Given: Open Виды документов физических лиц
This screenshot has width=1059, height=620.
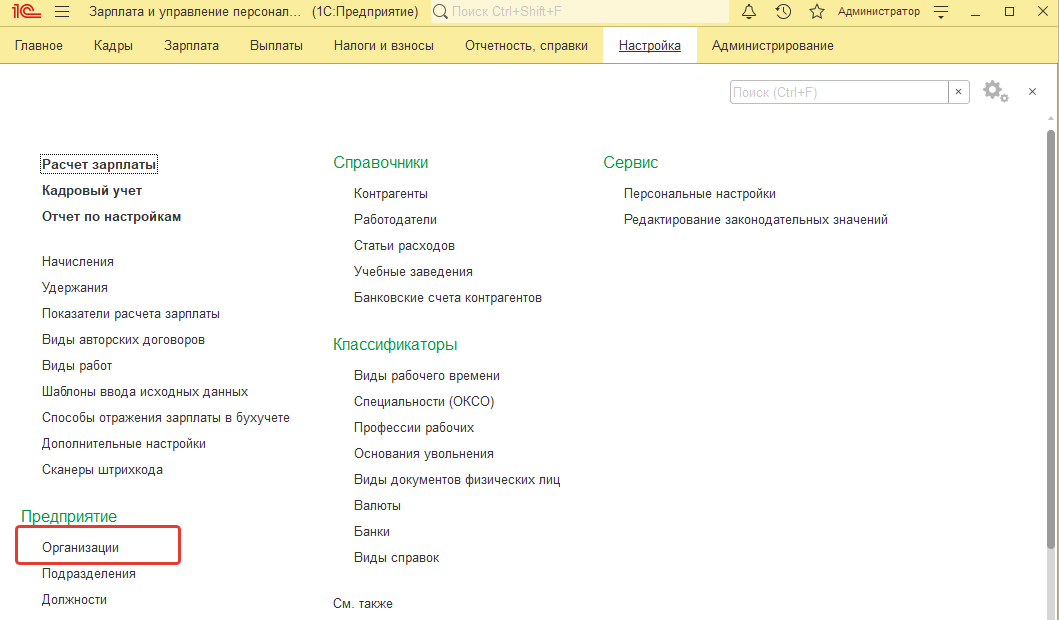Looking at the screenshot, I should coord(457,480).
